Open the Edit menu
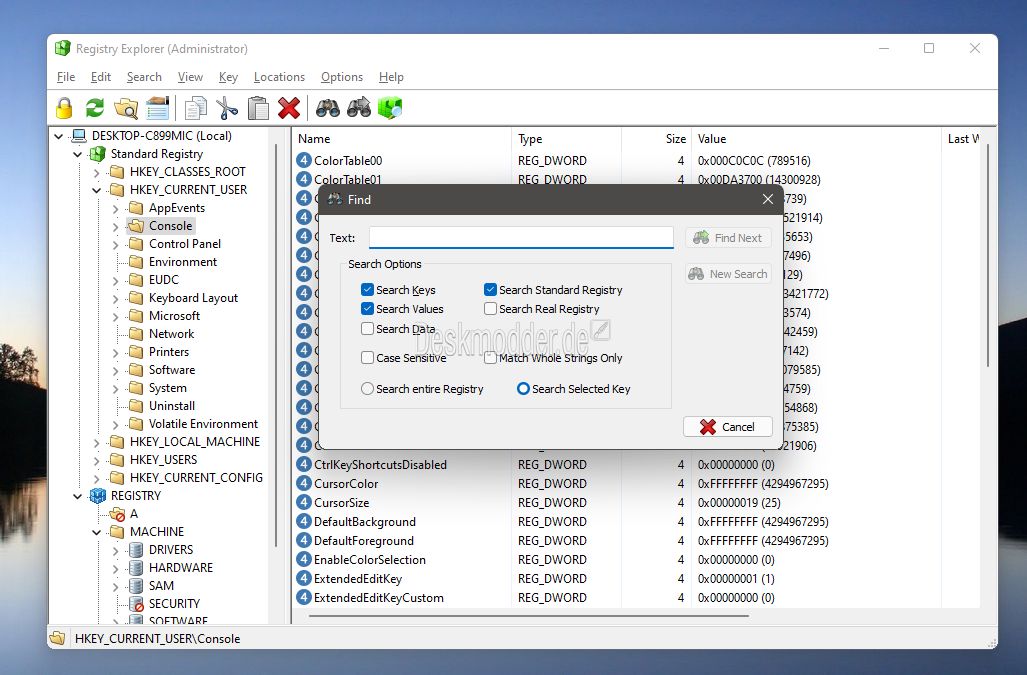Image resolution: width=1027 pixels, height=675 pixels. click(101, 77)
